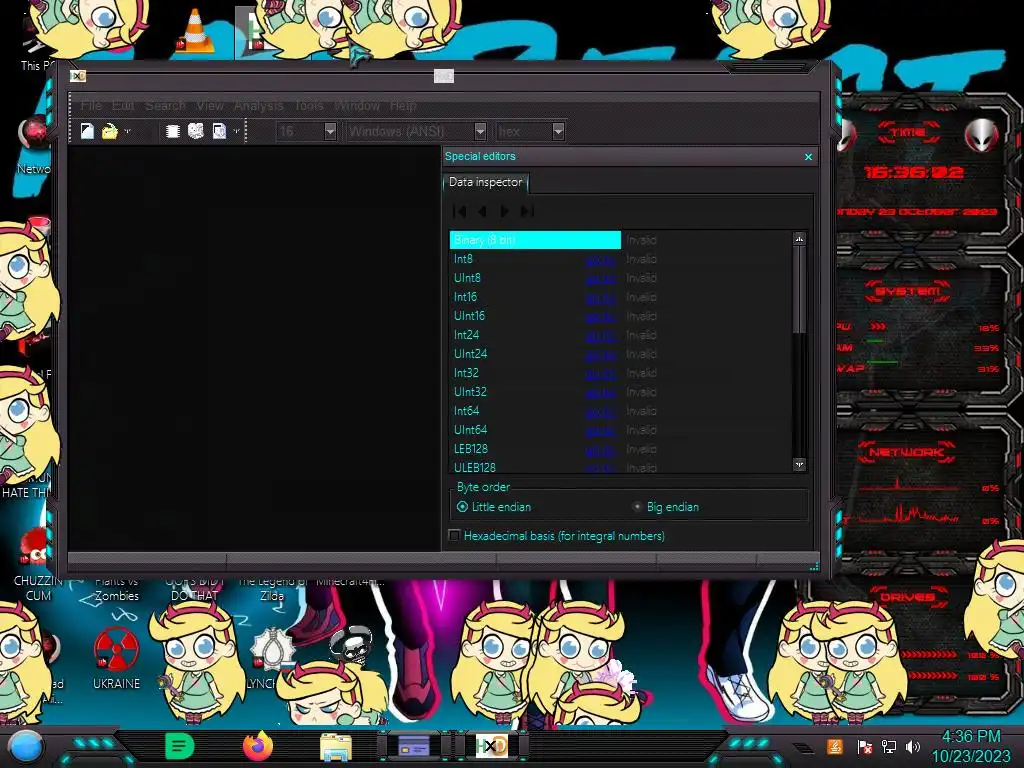
Task: Click the 4:36 PM taskbar clock
Action: (970, 737)
